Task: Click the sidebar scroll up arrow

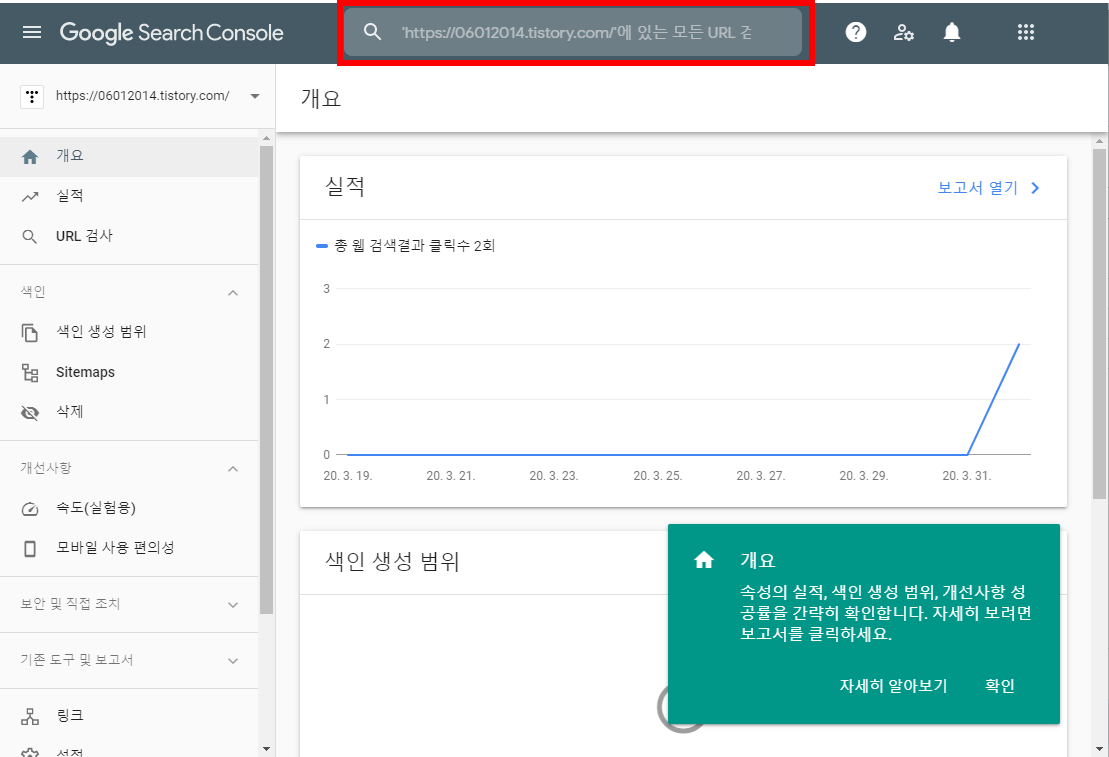Action: 266,138
